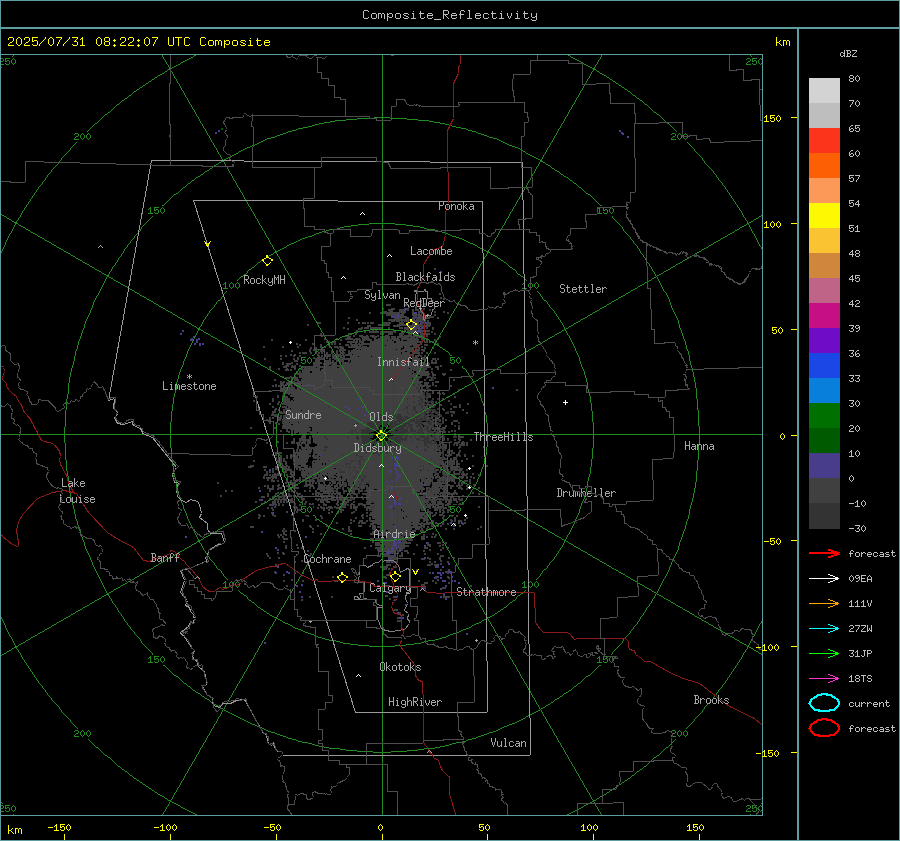
Task: Pick the purple 36–39 dBZ swatch
Action: pos(824,340)
